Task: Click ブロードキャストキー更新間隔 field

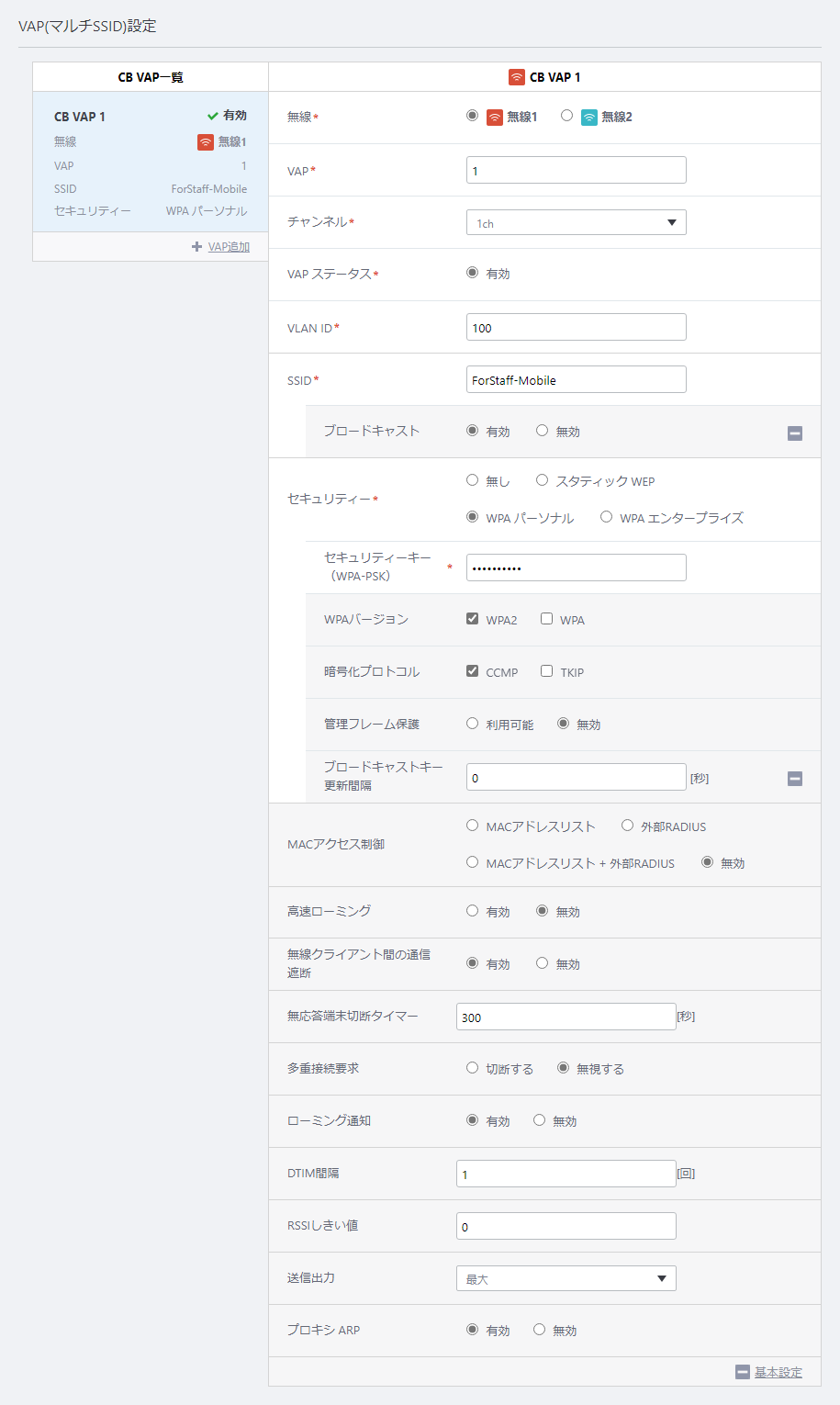Action: tap(577, 777)
